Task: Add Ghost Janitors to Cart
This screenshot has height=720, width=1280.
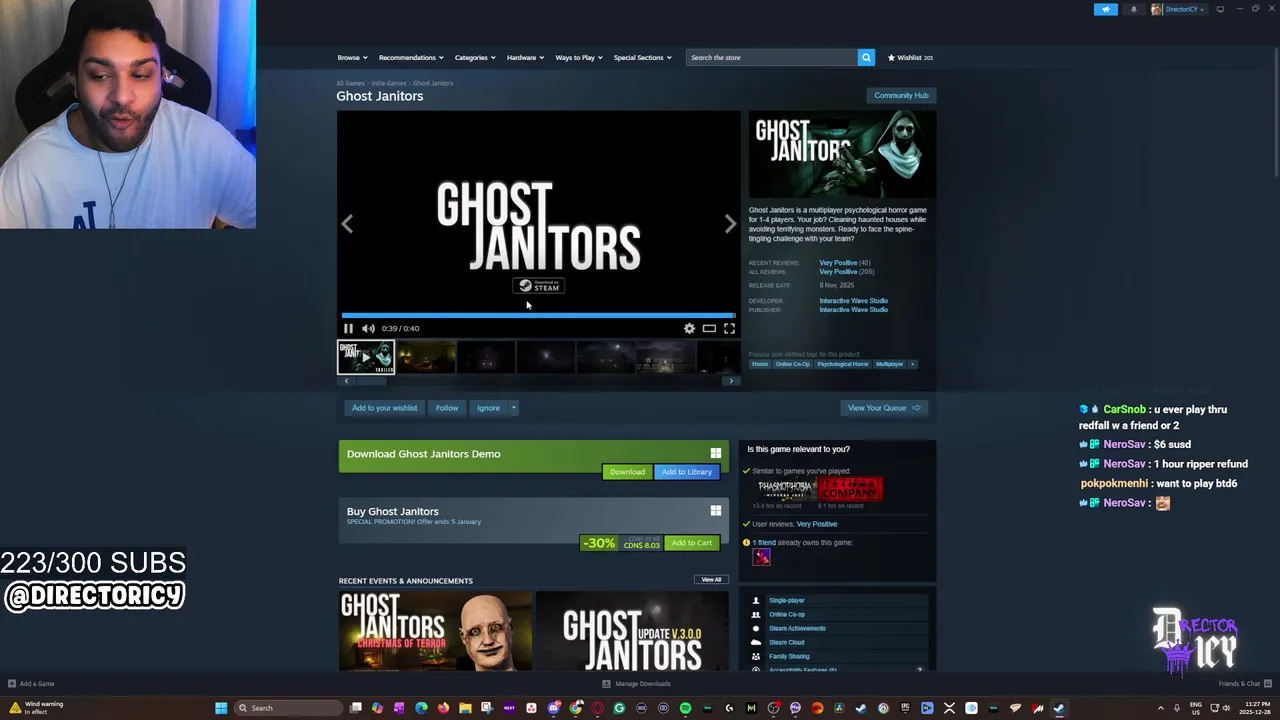Action: (x=692, y=543)
